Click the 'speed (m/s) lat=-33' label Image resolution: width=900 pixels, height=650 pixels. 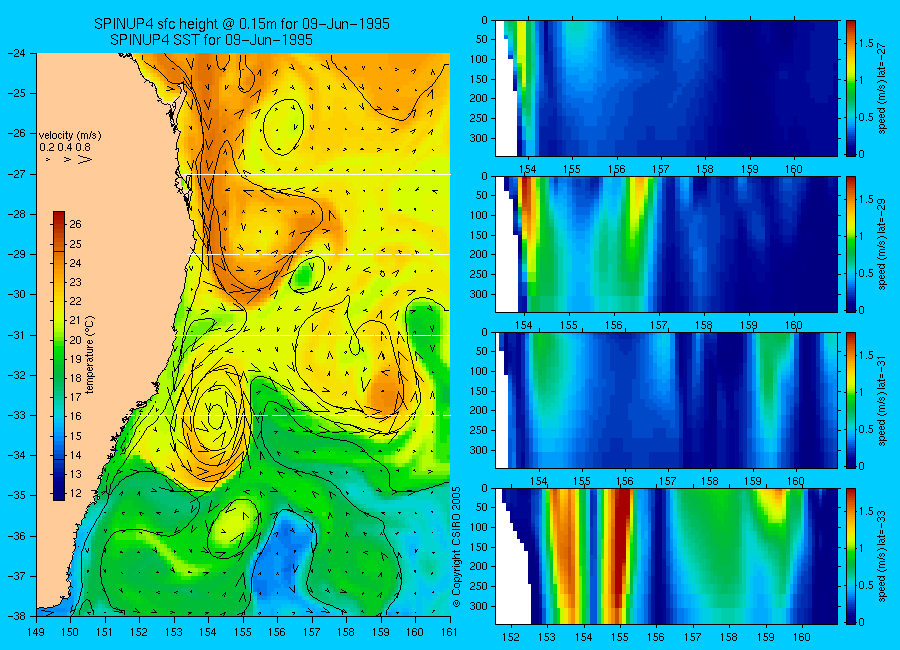[x=883, y=556]
